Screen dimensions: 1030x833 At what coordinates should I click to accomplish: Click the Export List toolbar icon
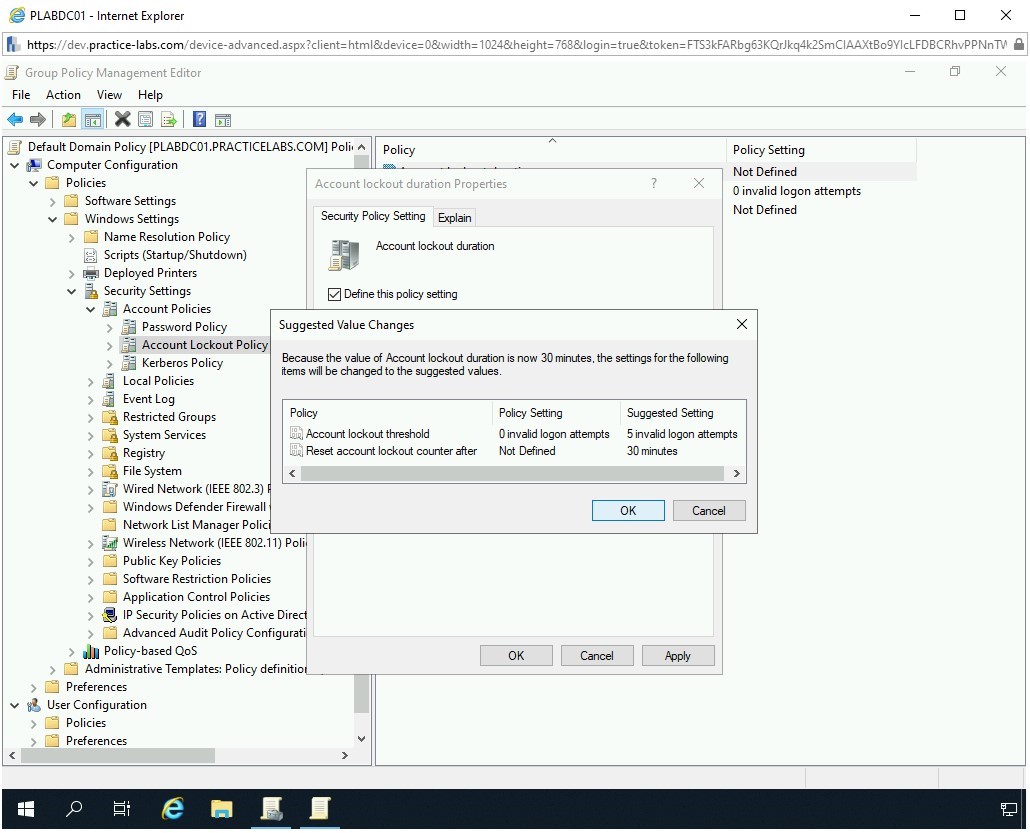pyautogui.click(x=169, y=120)
